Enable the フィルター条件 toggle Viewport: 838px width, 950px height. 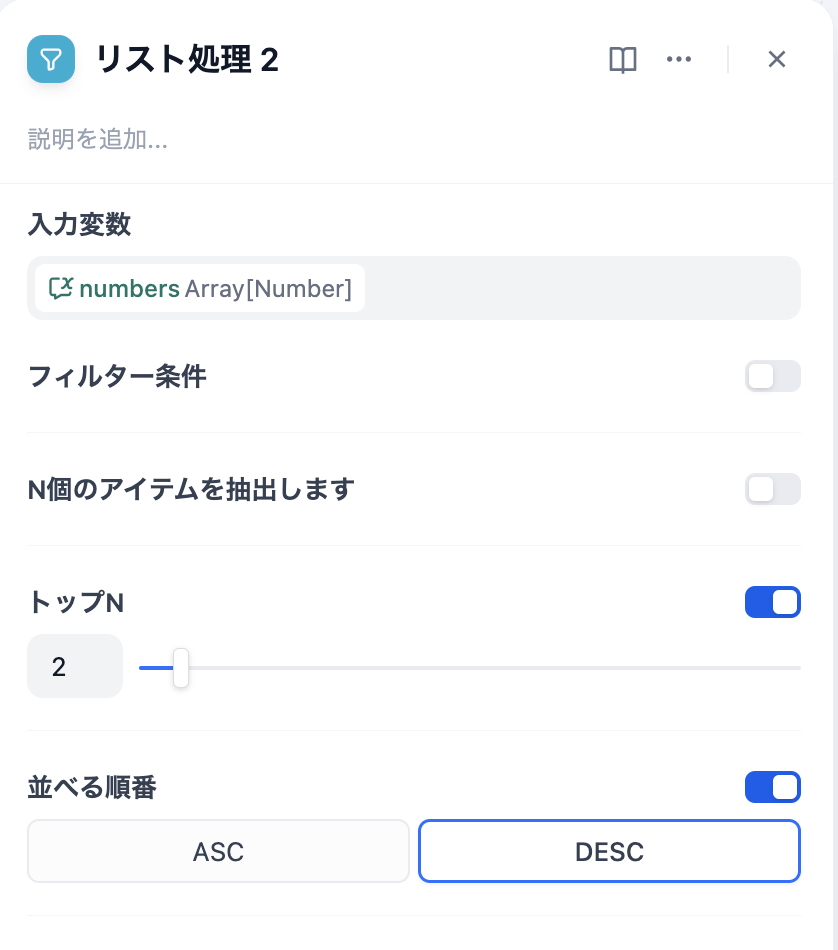point(772,376)
